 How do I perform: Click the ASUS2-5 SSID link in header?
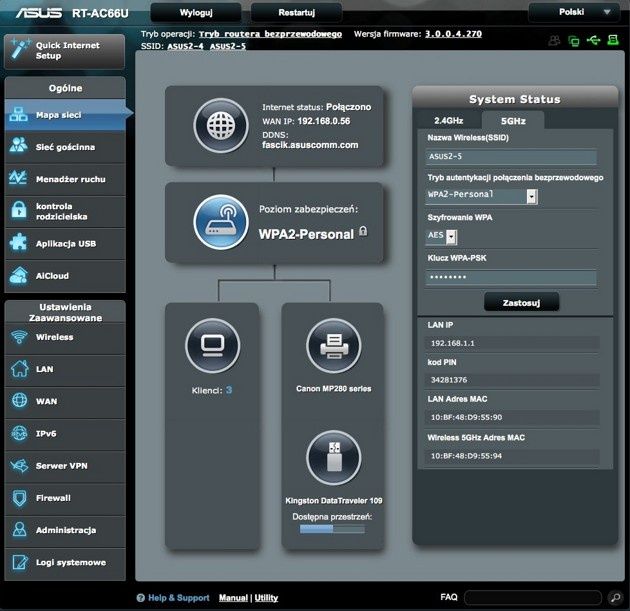(228, 46)
